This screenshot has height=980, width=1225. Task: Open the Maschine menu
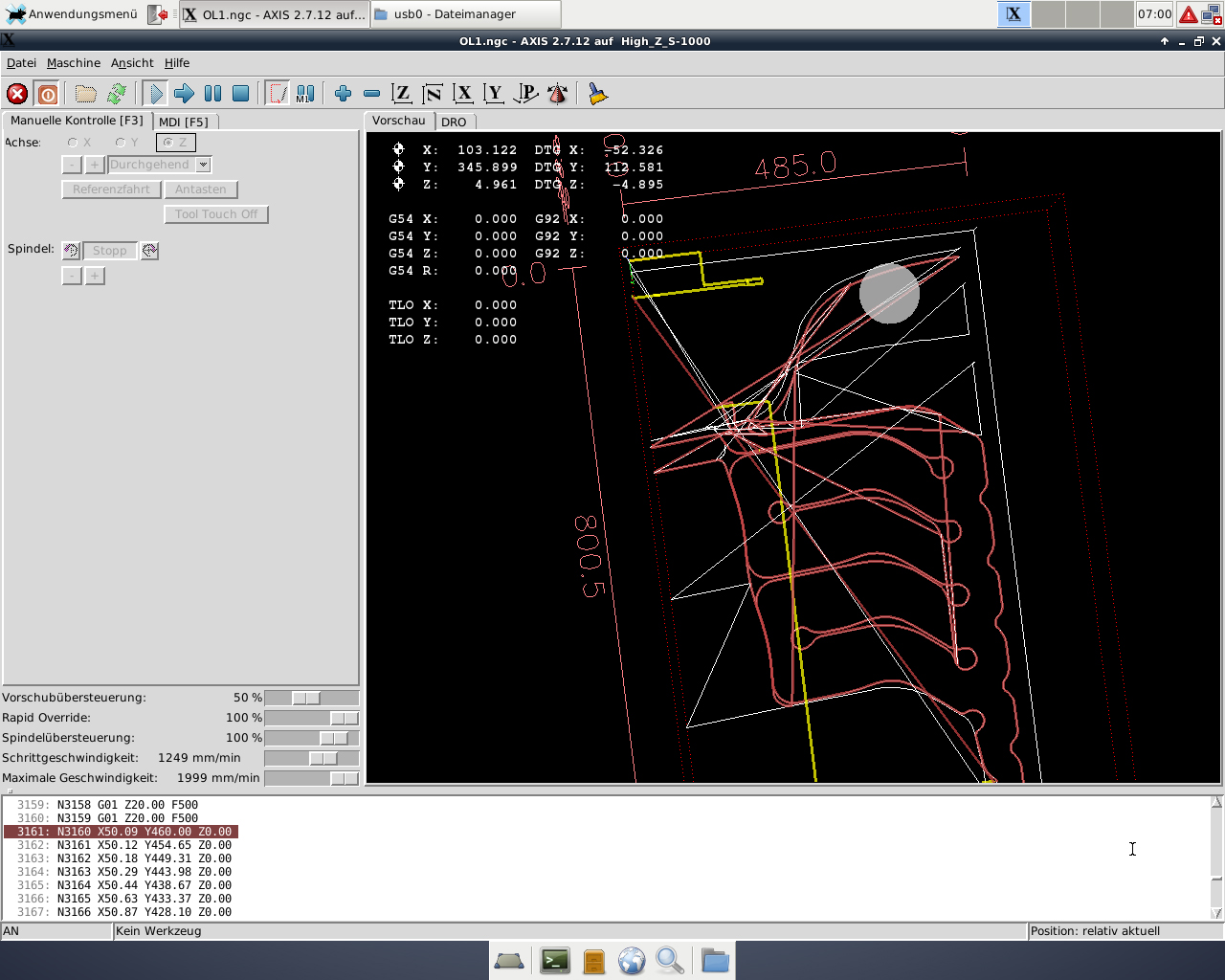(74, 63)
